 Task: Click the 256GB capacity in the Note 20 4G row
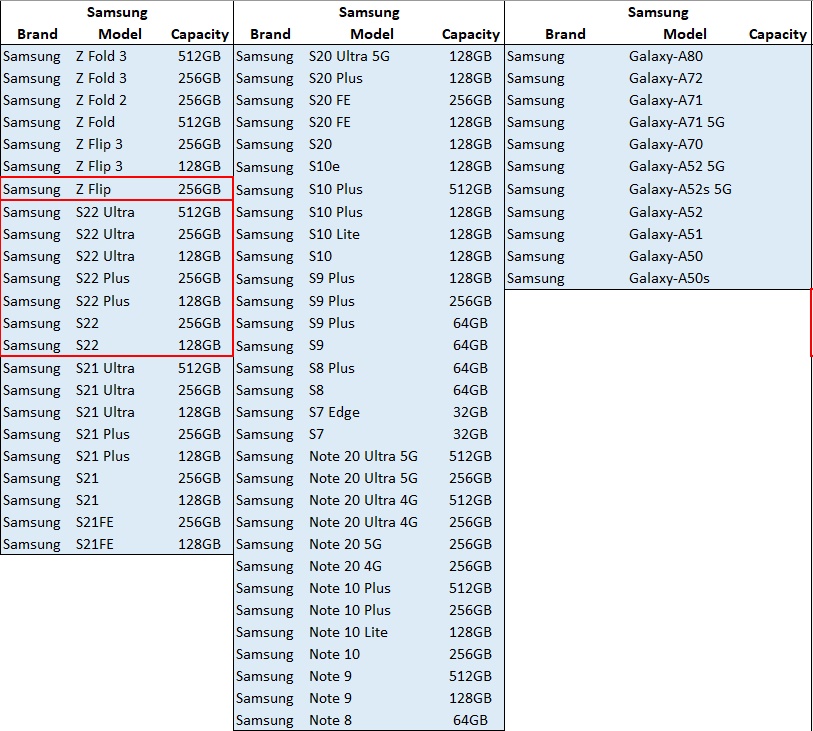tap(470, 566)
